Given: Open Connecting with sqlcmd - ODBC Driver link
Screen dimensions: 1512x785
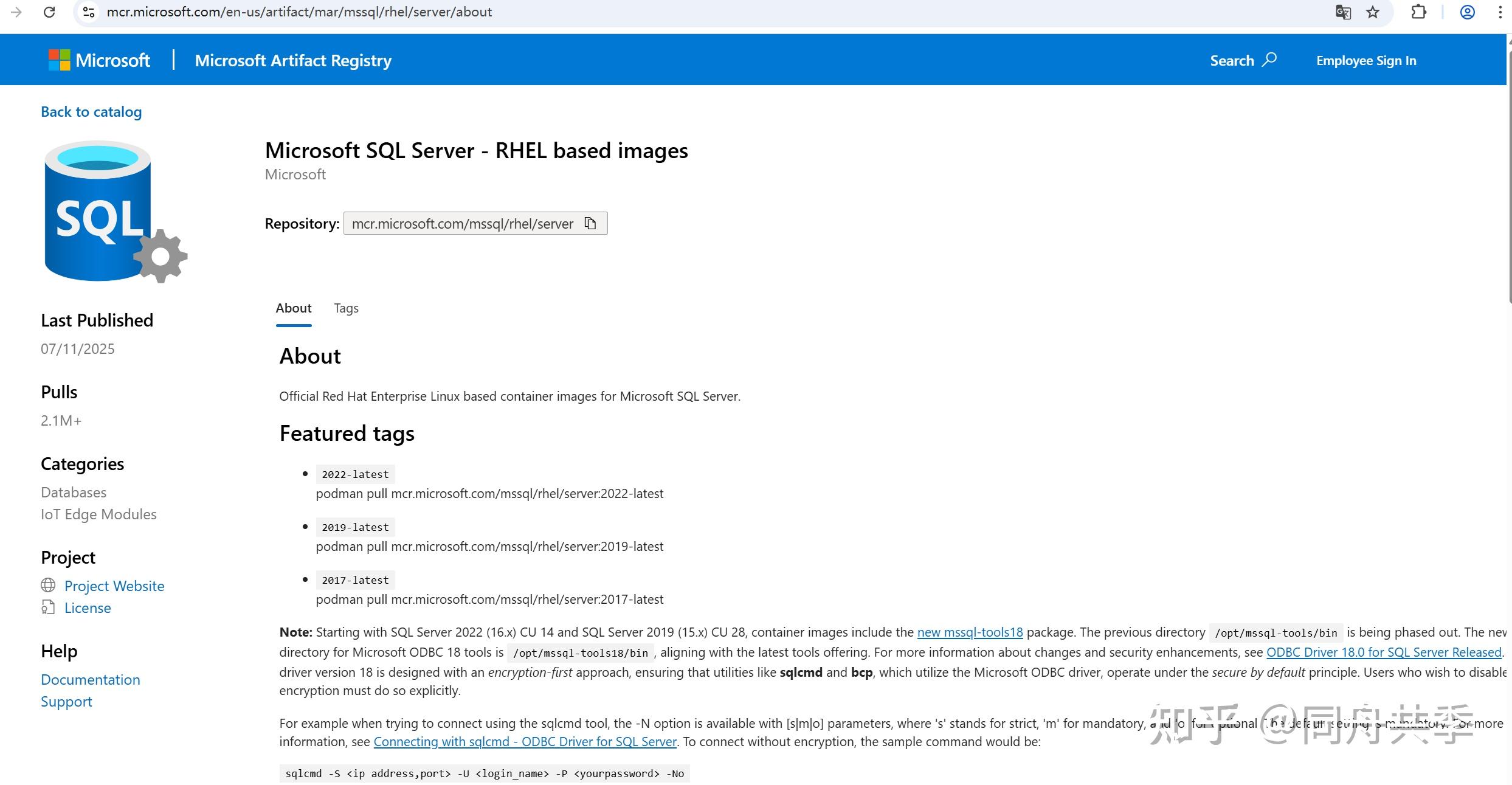Looking at the screenshot, I should pos(525,741).
